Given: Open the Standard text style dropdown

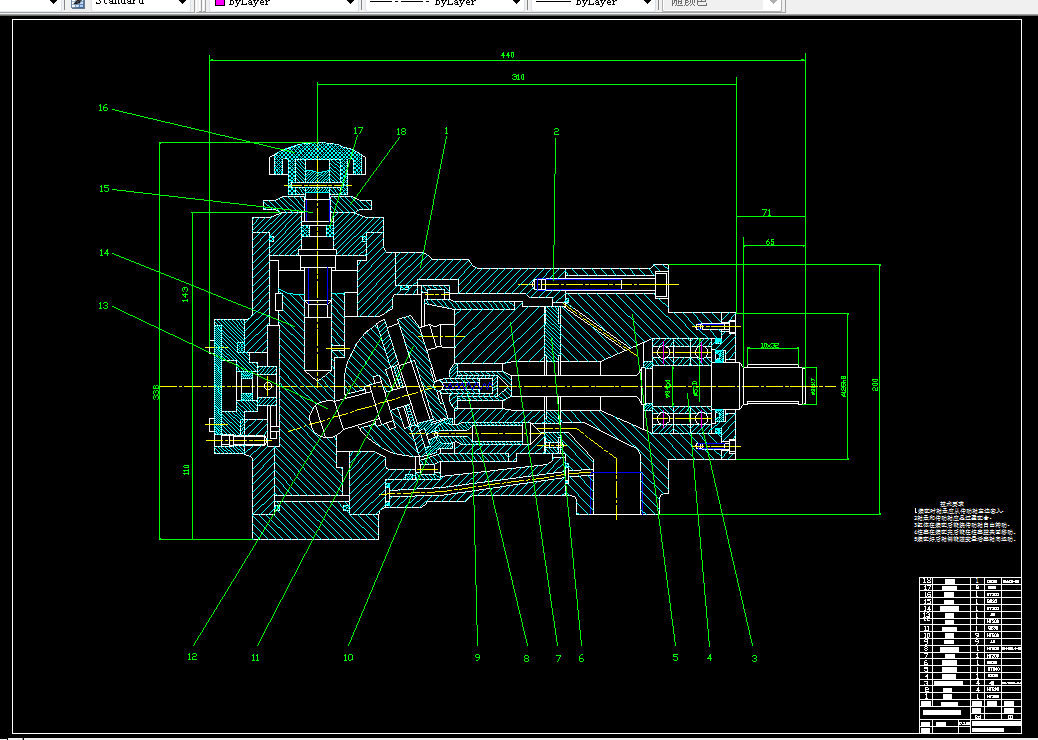Looking at the screenshot, I should point(139,3).
